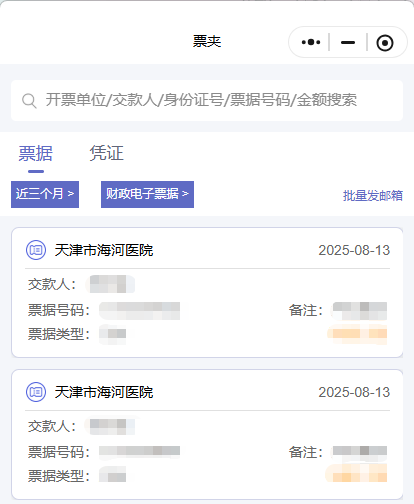Expand the 财政电子票据 type filter
This screenshot has height=504, width=414.
point(147,194)
